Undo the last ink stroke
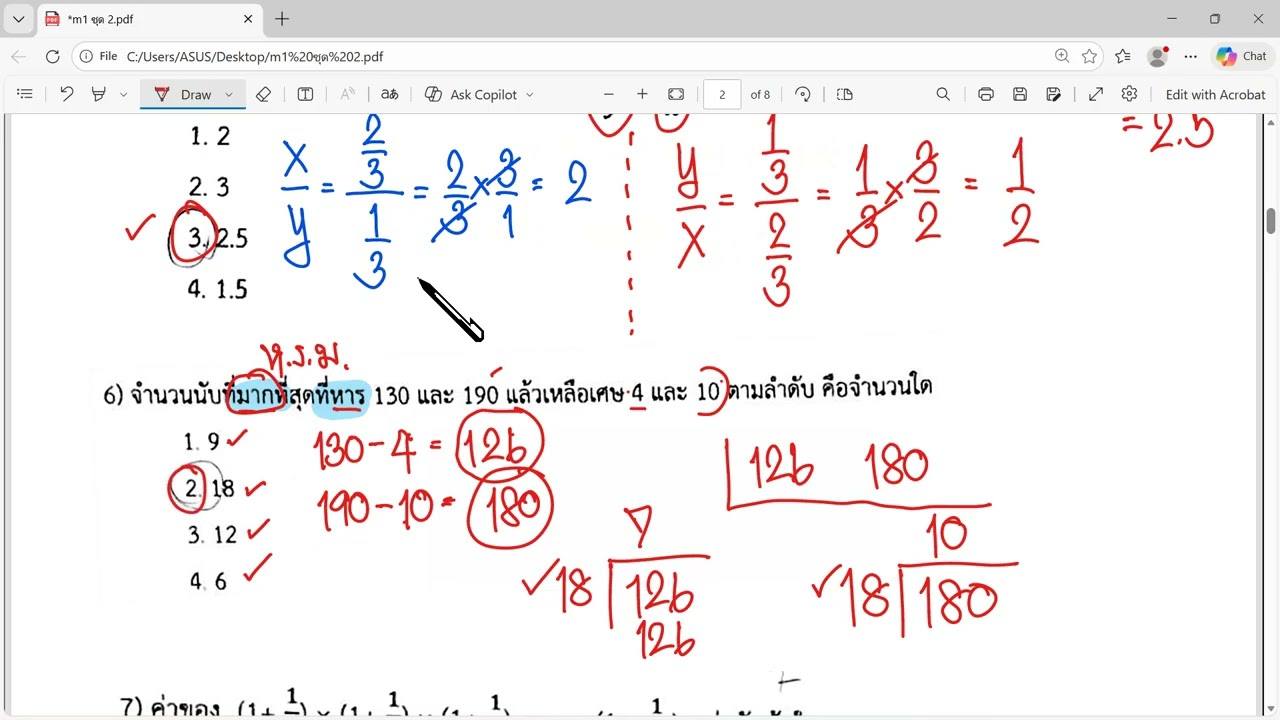Screen dimensions: 1280x720 click(66, 94)
